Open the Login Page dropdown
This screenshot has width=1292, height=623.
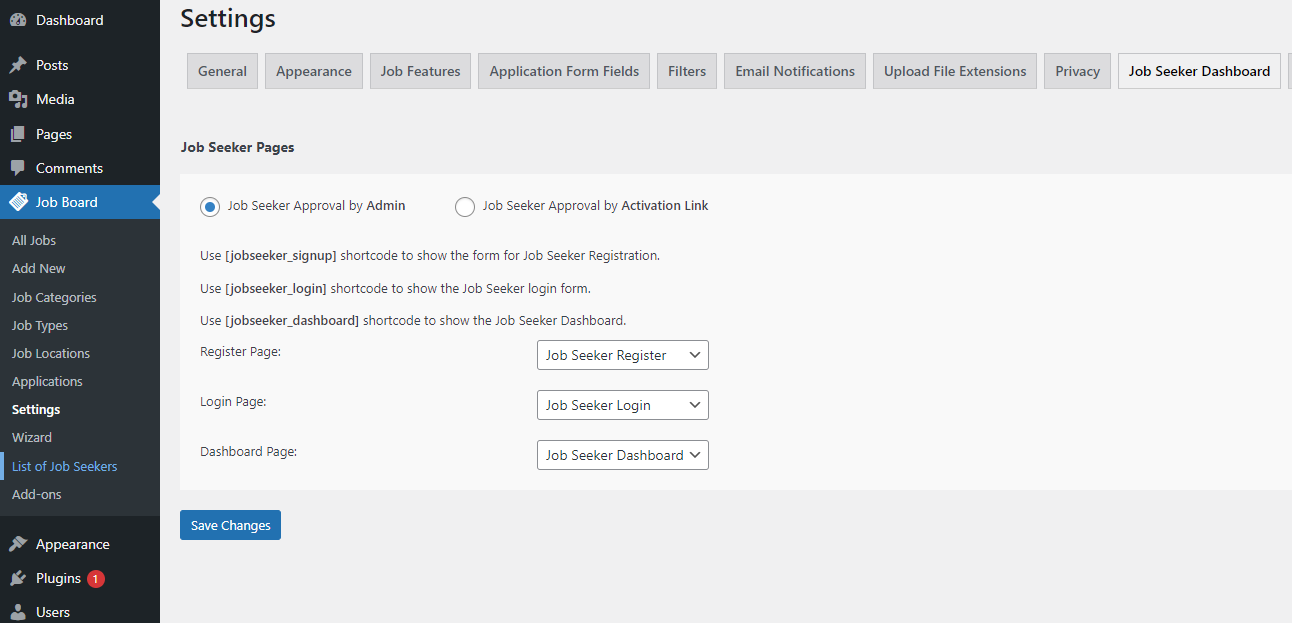(x=622, y=405)
